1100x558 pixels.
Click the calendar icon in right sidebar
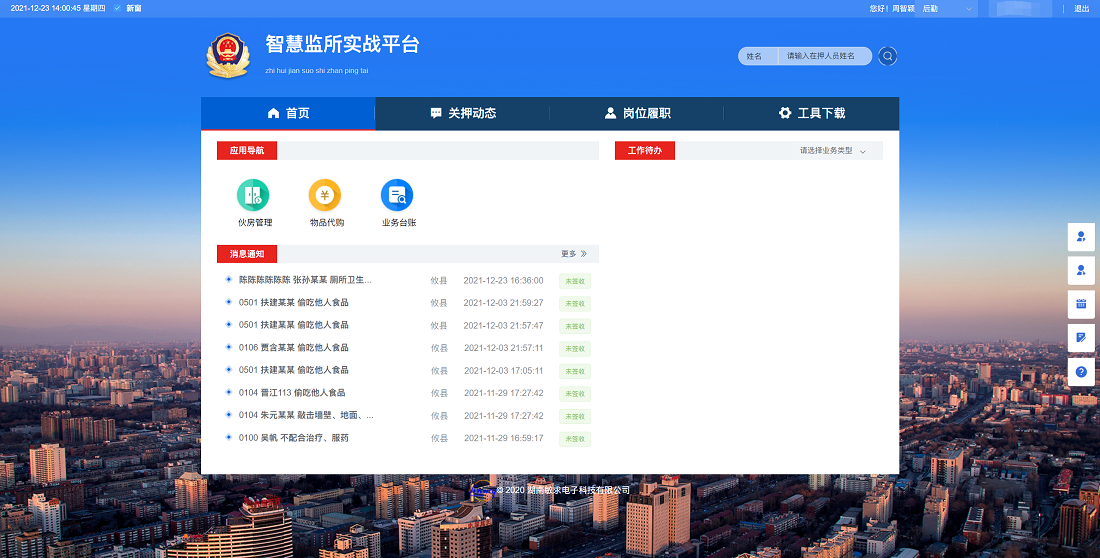[1081, 304]
